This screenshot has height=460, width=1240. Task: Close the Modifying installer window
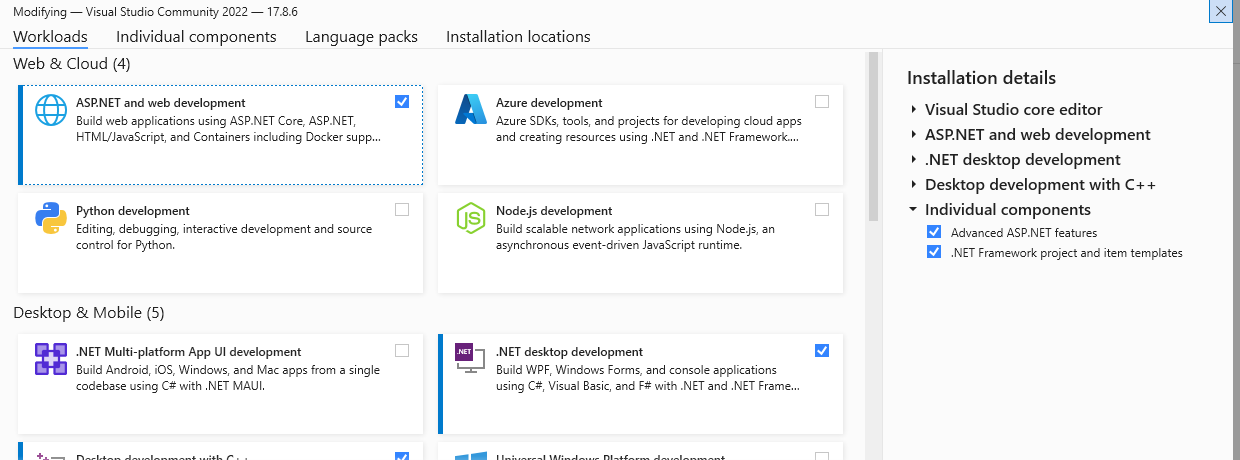coord(1220,11)
